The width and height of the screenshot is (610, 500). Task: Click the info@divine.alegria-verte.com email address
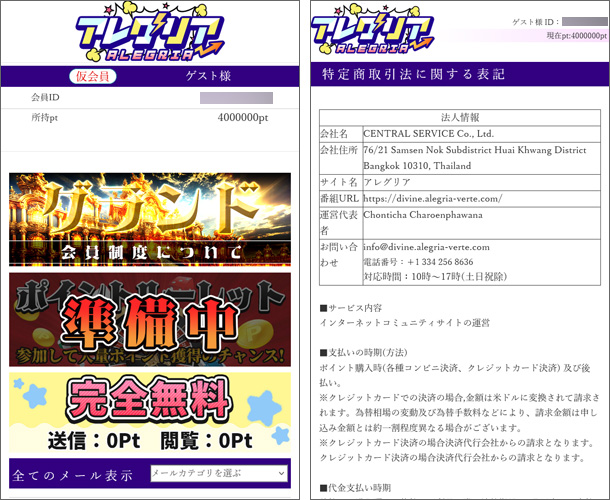426,247
